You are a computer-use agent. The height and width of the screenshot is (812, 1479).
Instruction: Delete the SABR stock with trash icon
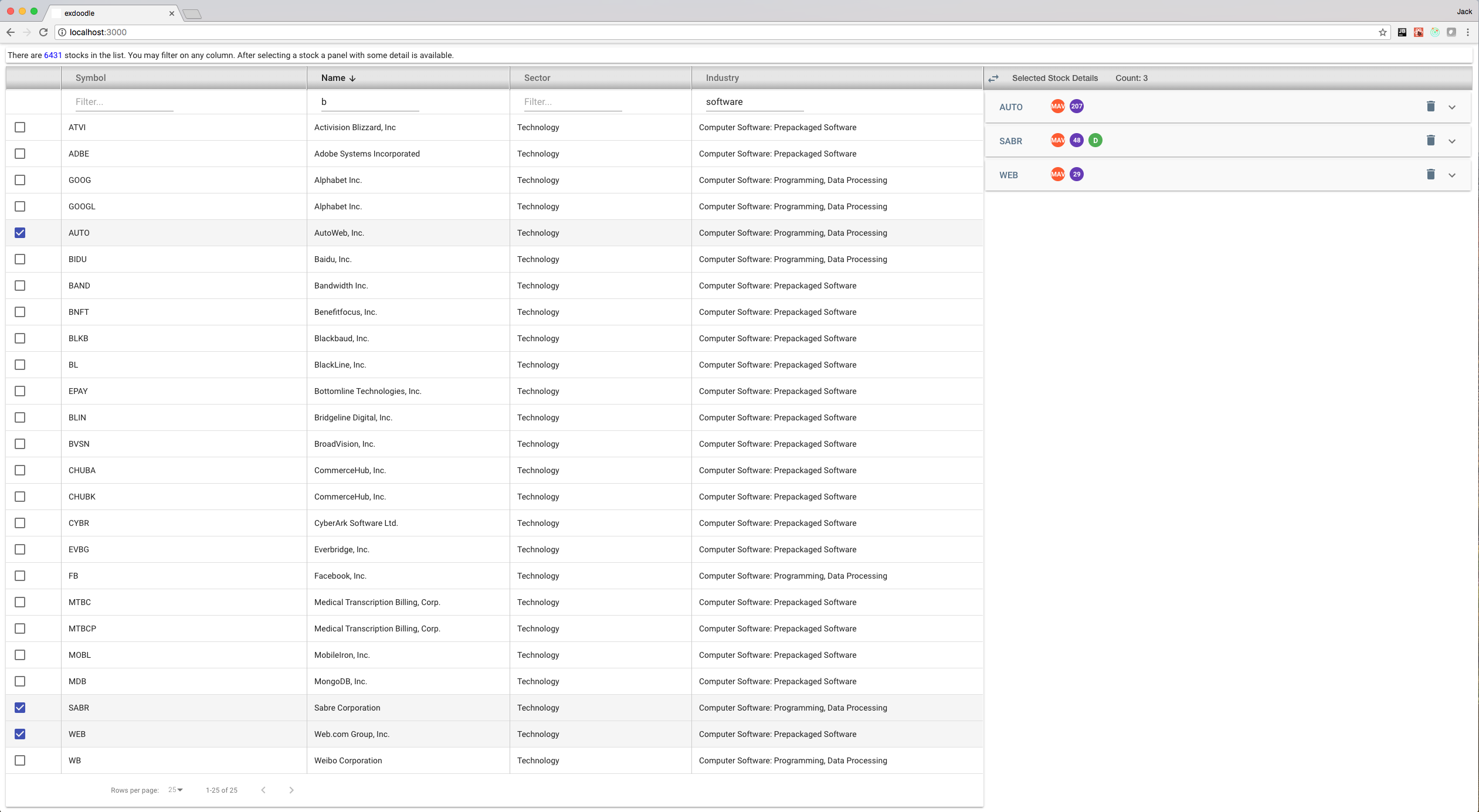(1431, 141)
